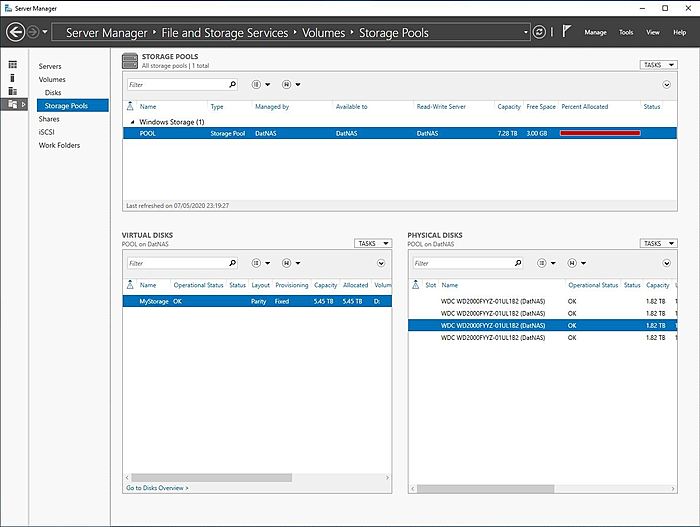Click the back navigation arrow
Image resolution: width=700 pixels, height=527 pixels.
click(x=14, y=32)
